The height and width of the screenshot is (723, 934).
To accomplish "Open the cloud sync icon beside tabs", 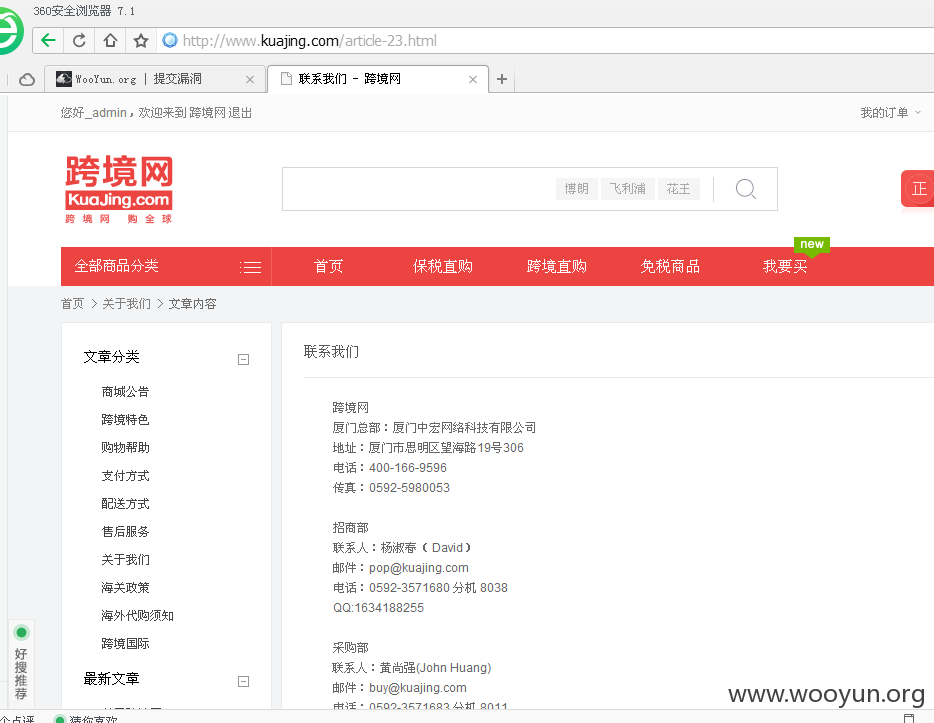I will [27, 79].
